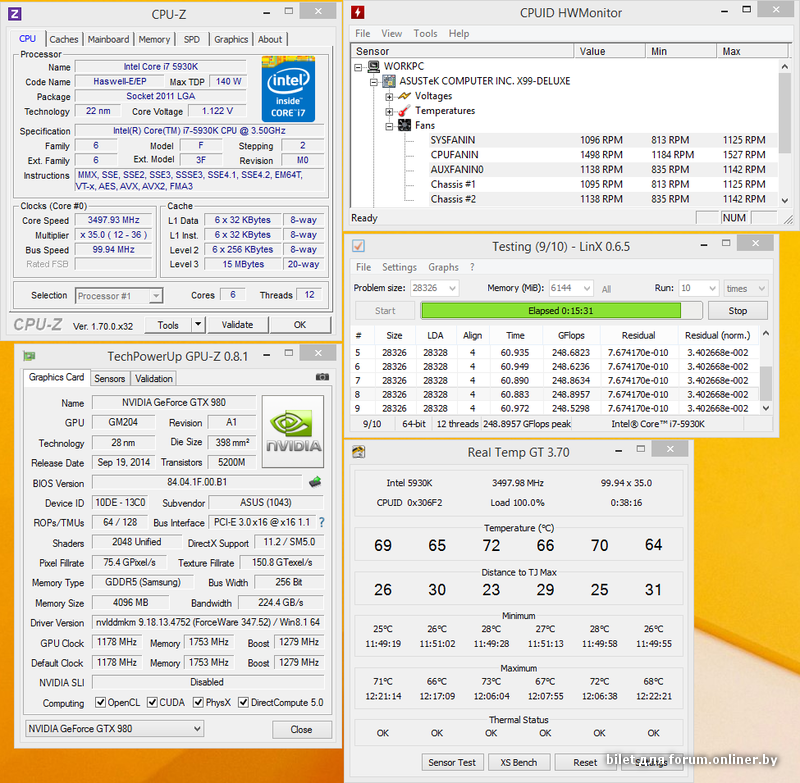800x783 pixels.
Task: Click the GPU-Z title bar icon
Action: (x=29, y=356)
